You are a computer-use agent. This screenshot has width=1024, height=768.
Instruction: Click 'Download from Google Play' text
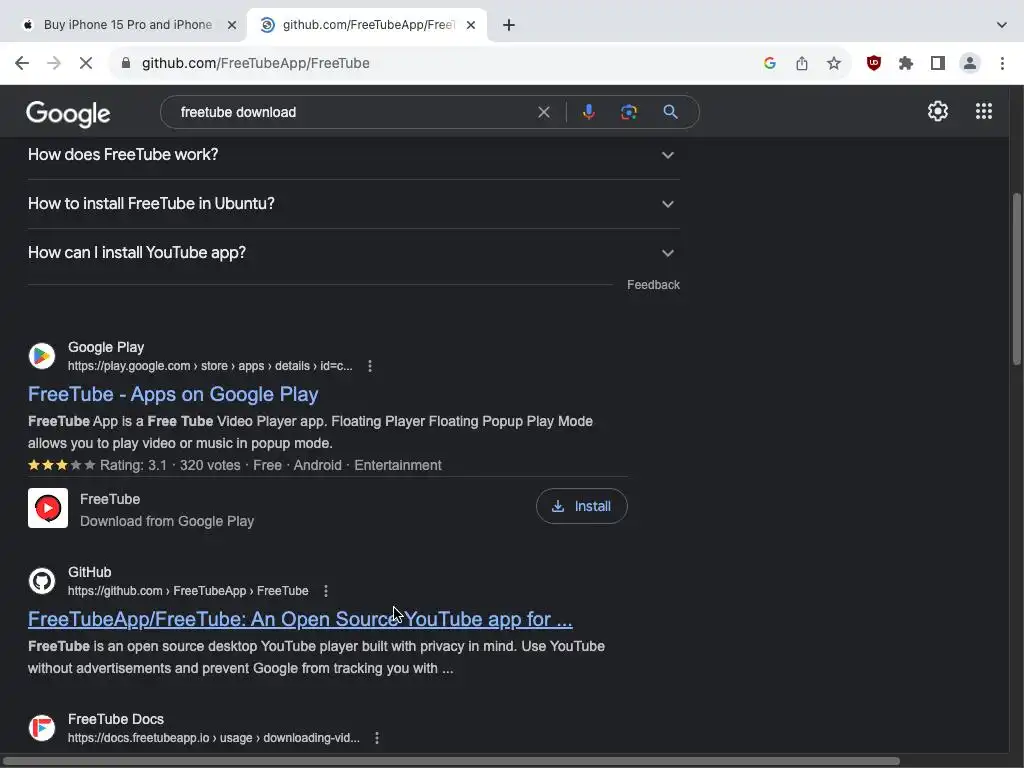point(167,521)
